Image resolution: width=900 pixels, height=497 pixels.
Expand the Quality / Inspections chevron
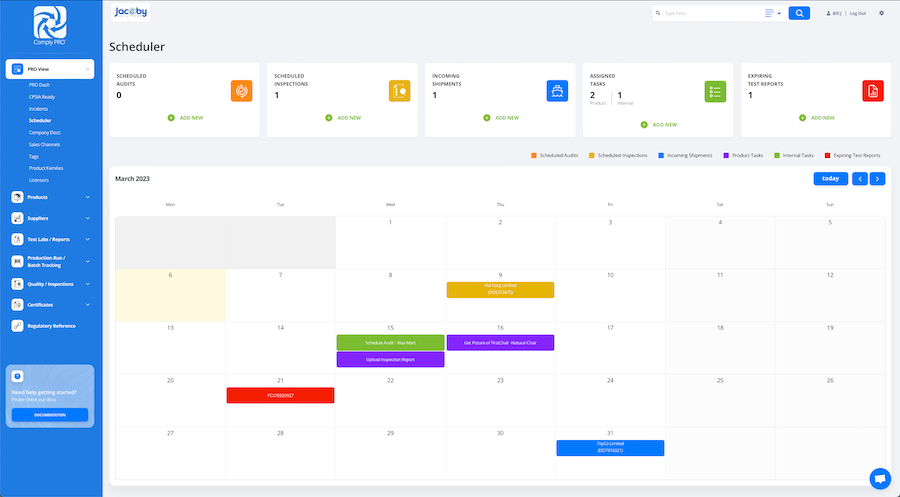click(88, 284)
